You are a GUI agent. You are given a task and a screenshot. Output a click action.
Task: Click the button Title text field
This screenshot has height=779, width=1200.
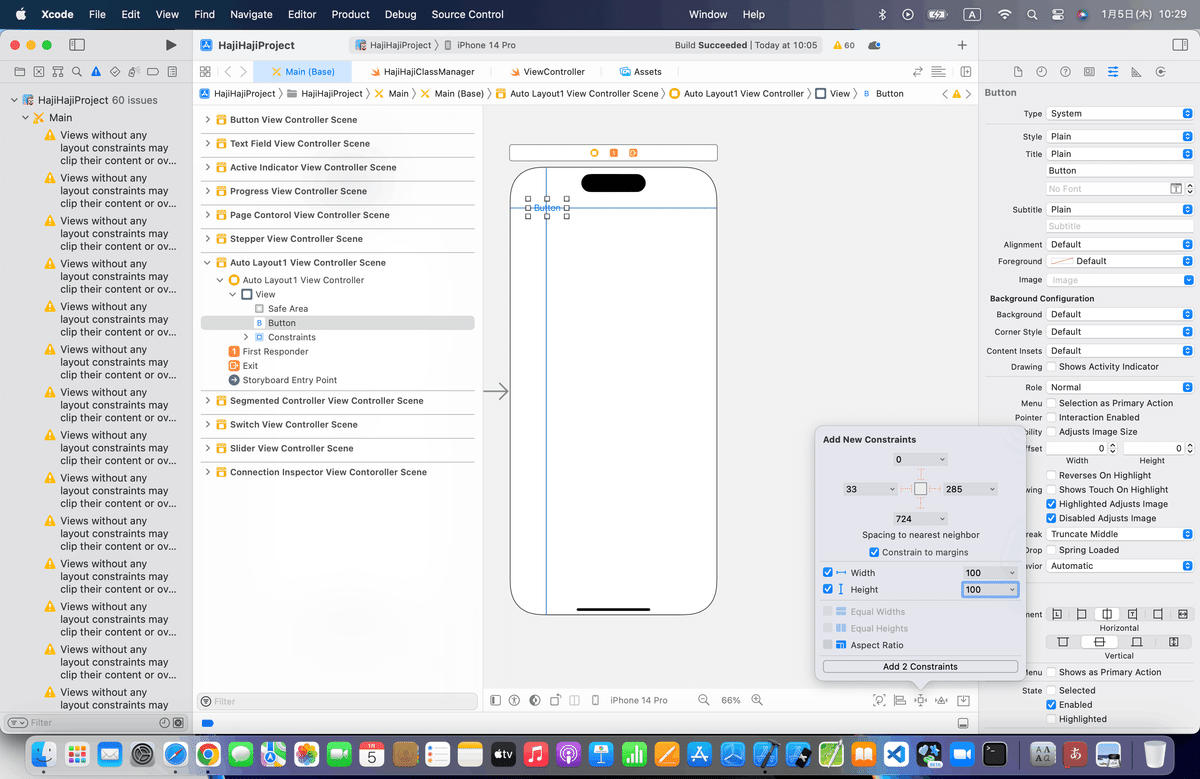(1120, 171)
